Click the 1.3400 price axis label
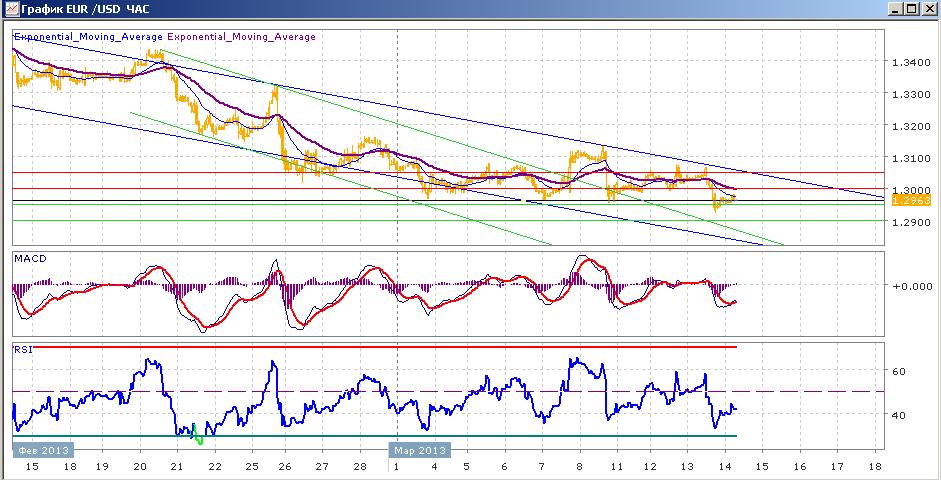This screenshot has height=480, width=941. point(911,62)
